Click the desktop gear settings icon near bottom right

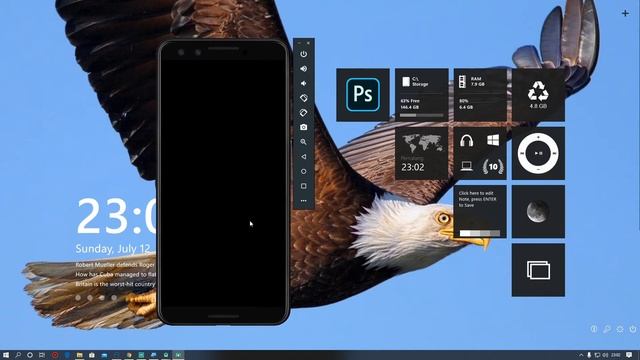620,329
